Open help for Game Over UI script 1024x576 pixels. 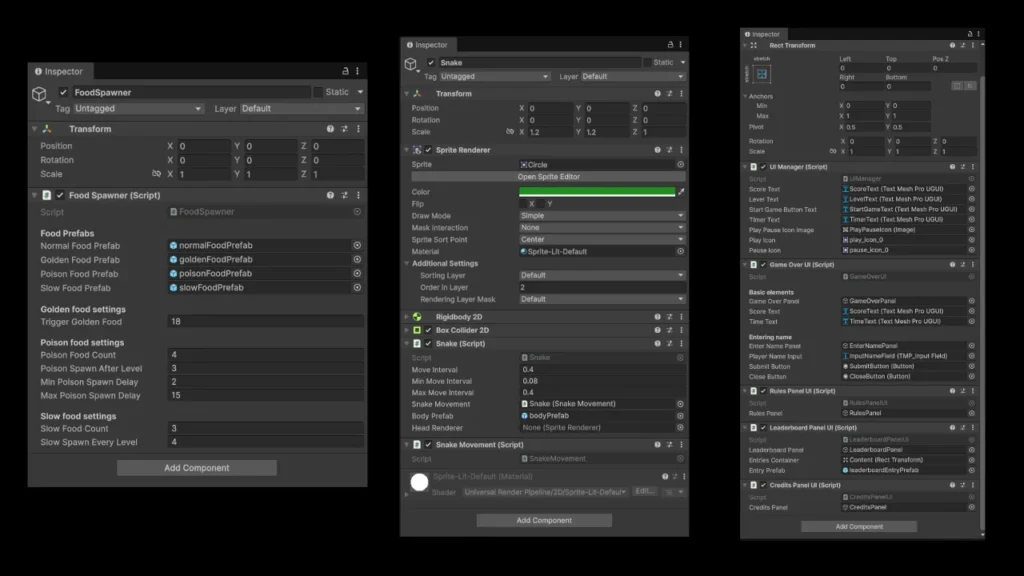952,265
